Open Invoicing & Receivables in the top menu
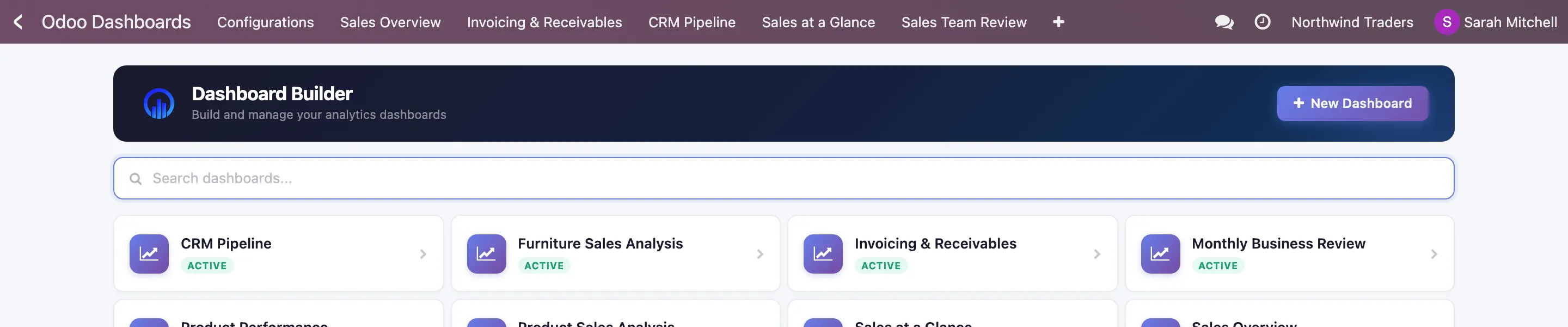The height and width of the screenshot is (327, 1568). [x=544, y=22]
